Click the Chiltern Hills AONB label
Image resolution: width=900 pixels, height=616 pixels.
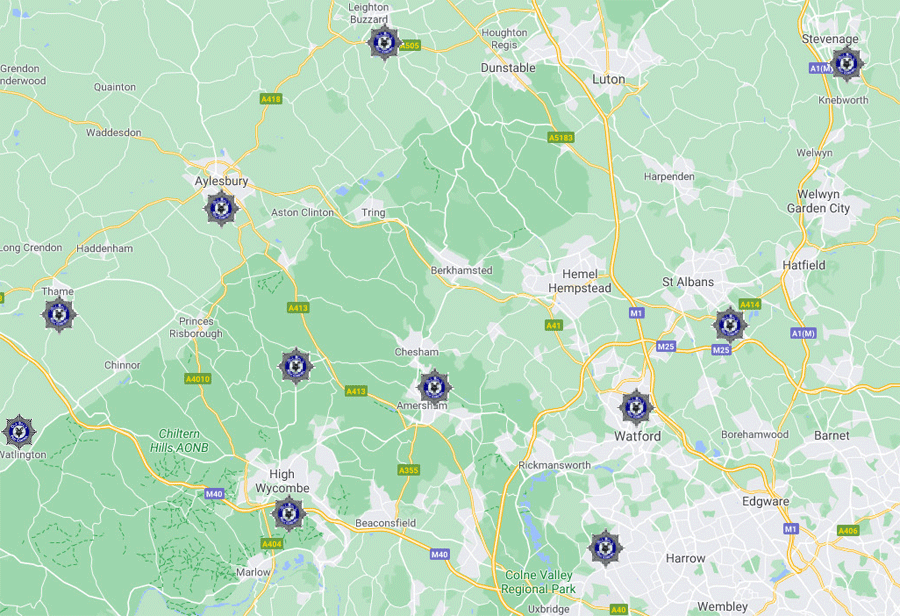[179, 441]
